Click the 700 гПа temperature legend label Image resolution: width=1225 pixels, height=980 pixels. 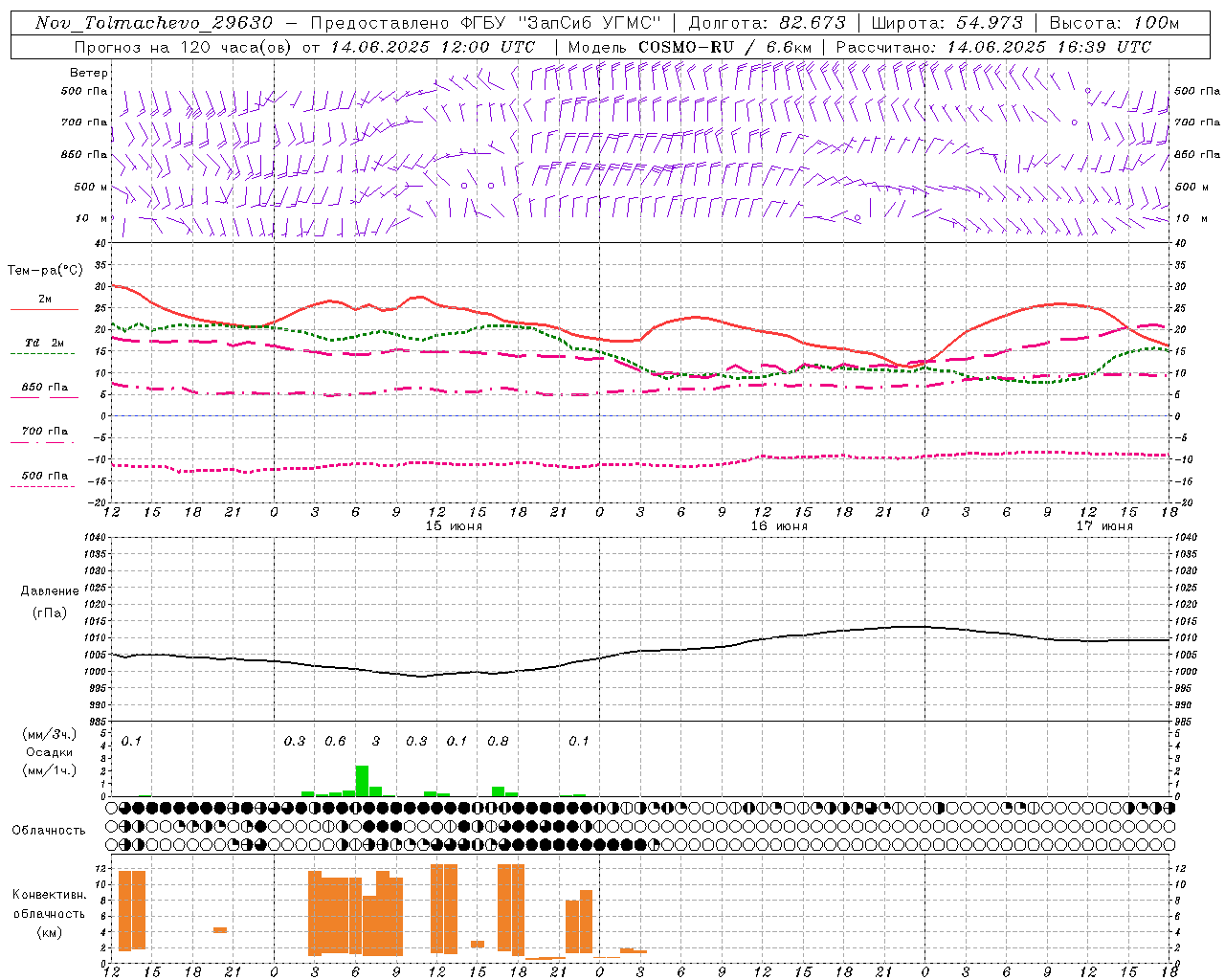(45, 432)
